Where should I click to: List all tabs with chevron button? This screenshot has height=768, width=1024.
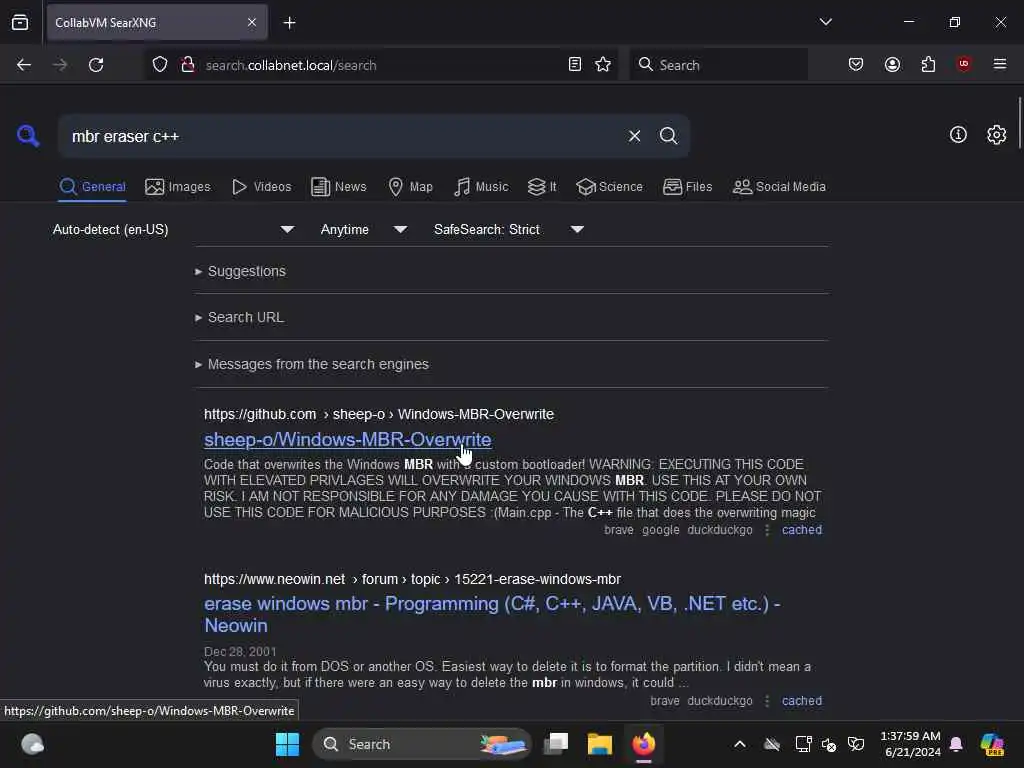pyautogui.click(x=825, y=22)
